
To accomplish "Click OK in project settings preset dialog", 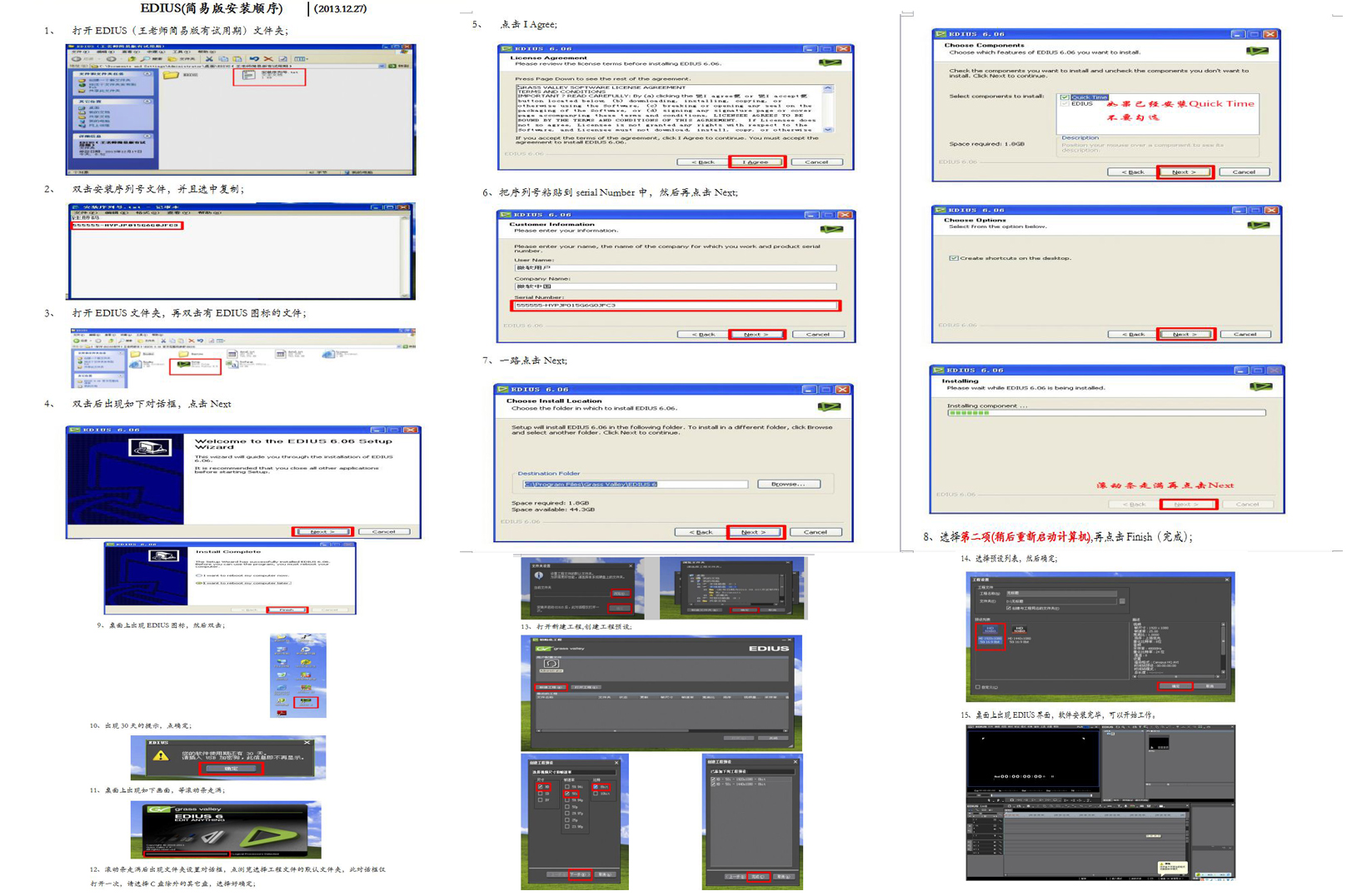I will pos(1175,686).
